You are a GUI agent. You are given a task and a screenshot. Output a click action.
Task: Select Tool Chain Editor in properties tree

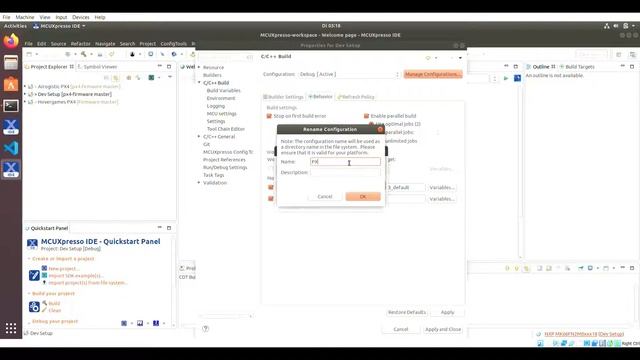pos(226,129)
